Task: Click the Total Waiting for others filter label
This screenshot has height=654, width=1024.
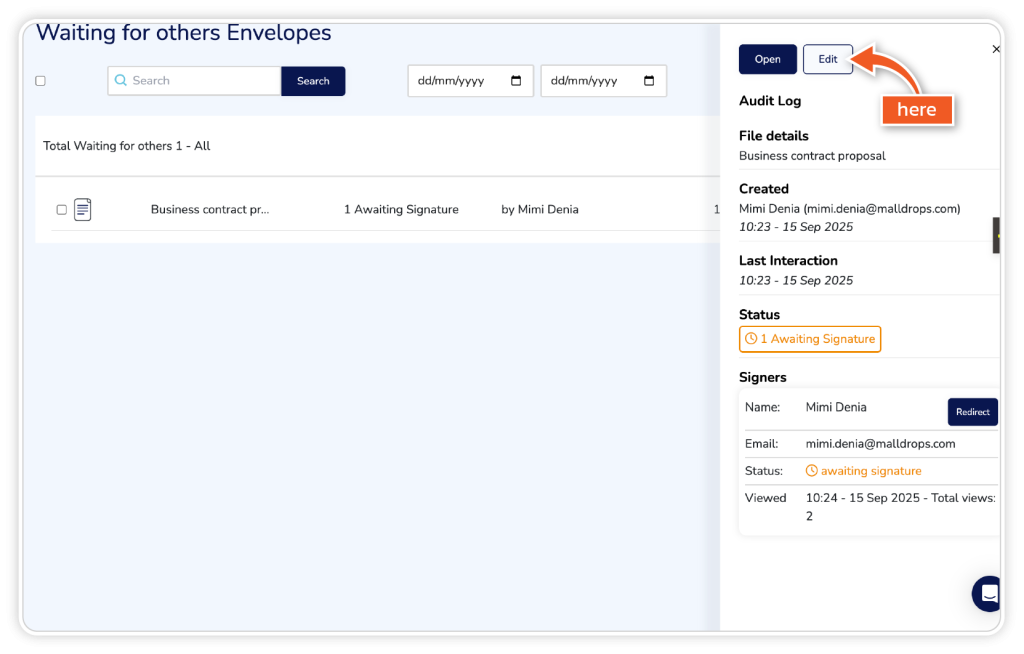Action: [x=127, y=146]
